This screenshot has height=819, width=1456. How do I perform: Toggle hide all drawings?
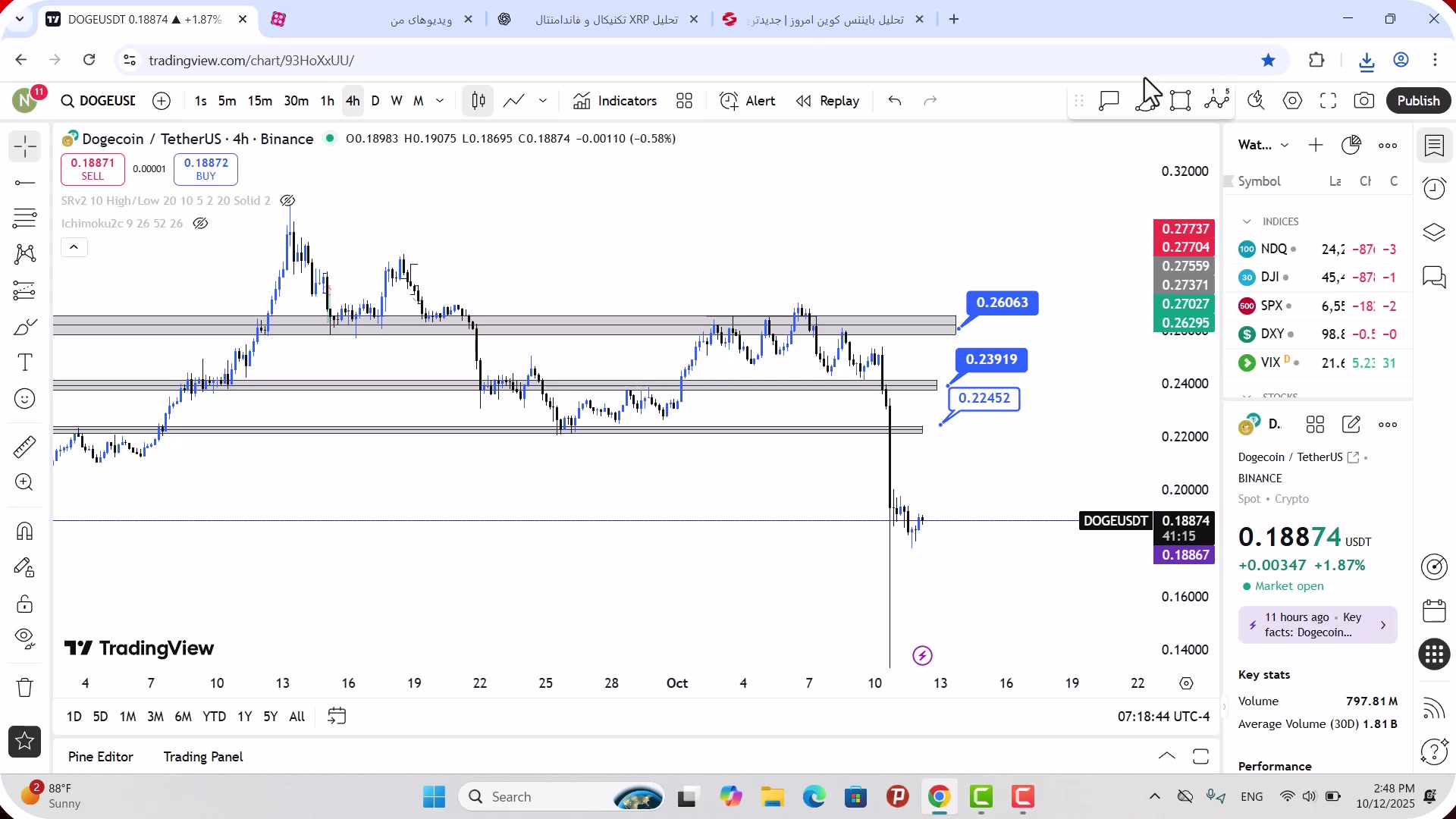point(25,639)
